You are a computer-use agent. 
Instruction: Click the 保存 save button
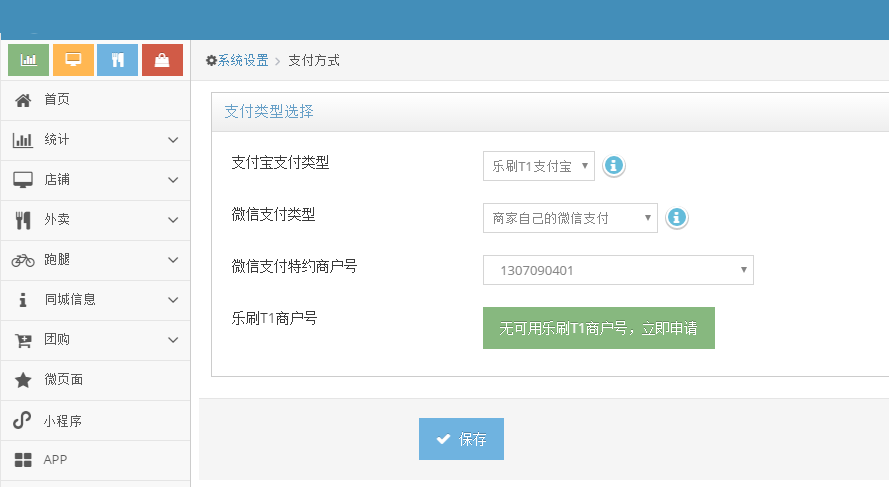click(x=461, y=439)
